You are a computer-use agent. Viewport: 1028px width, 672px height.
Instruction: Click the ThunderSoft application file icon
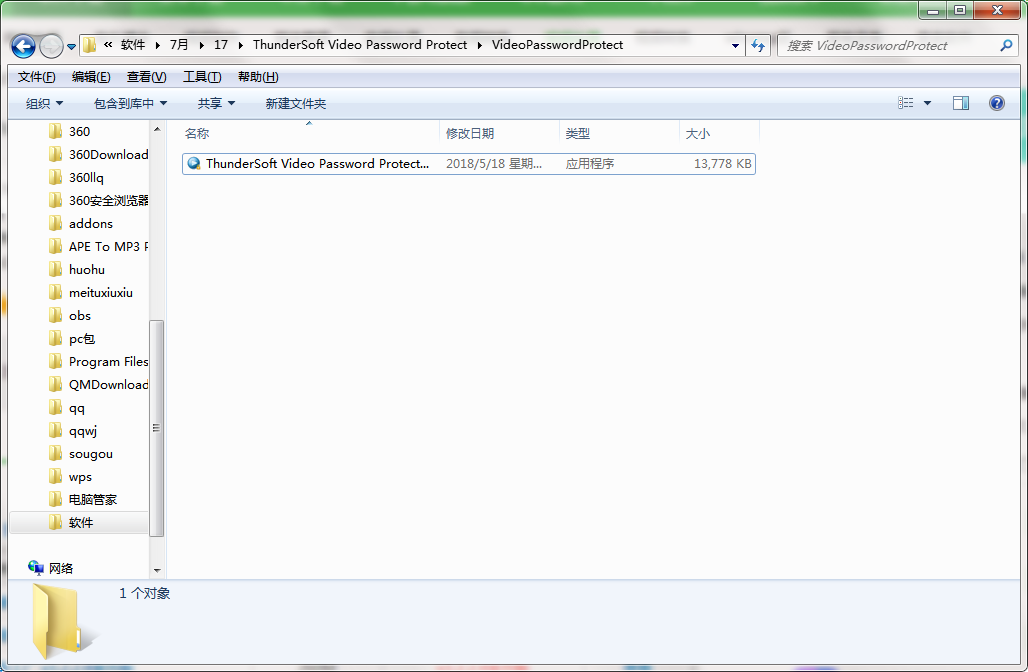click(x=193, y=164)
